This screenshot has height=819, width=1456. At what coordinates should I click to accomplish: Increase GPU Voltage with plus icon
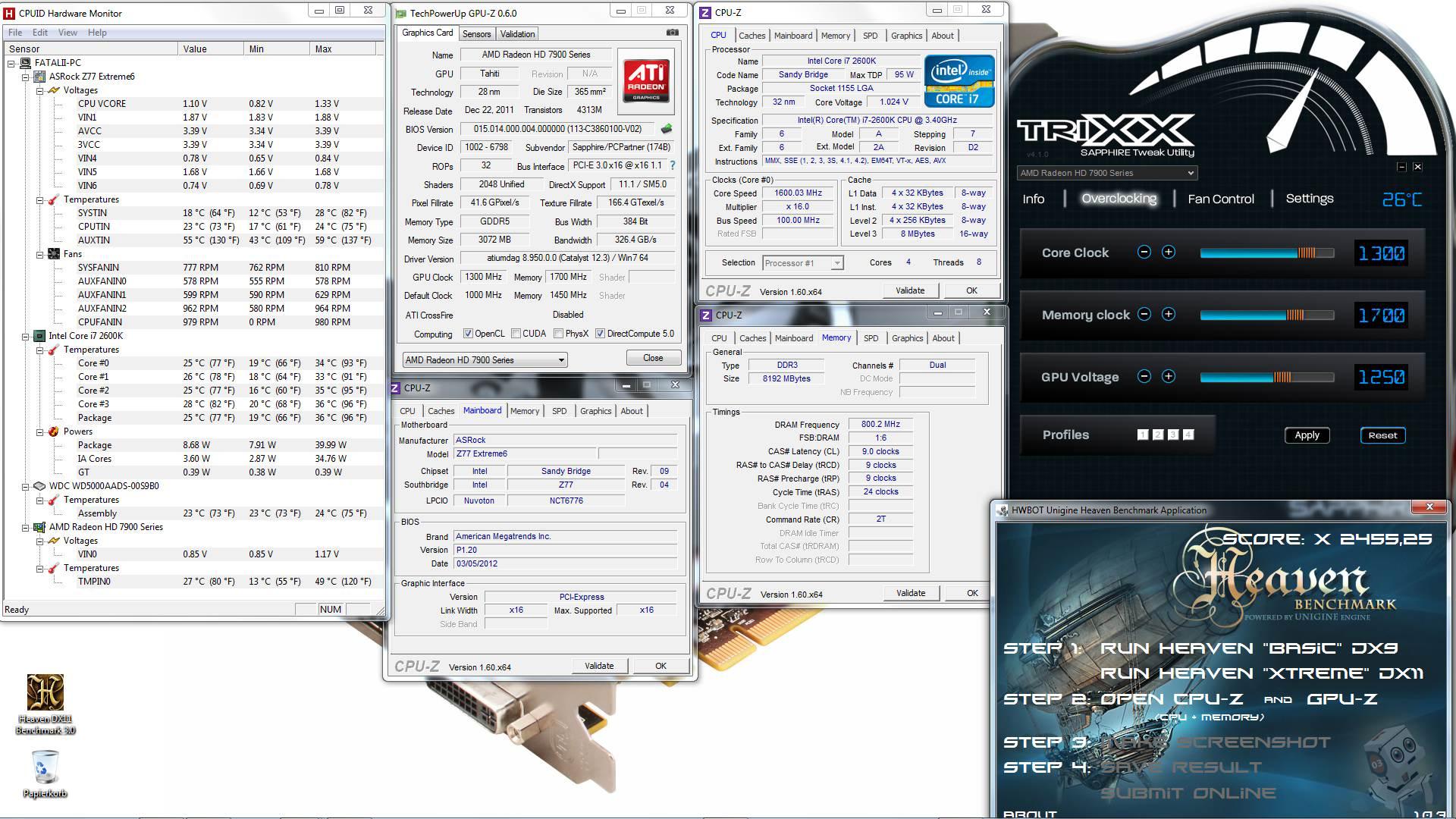[1169, 377]
